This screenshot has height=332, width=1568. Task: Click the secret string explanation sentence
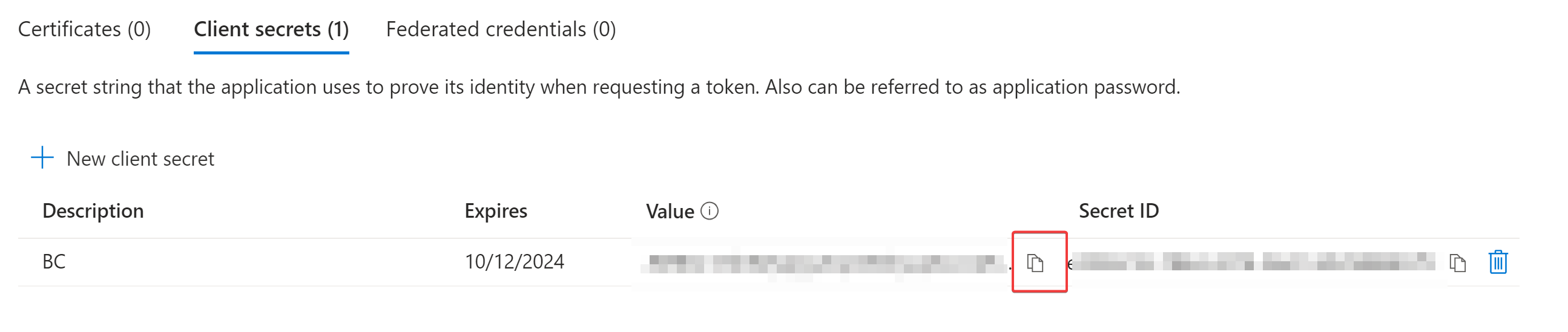pyautogui.click(x=598, y=87)
